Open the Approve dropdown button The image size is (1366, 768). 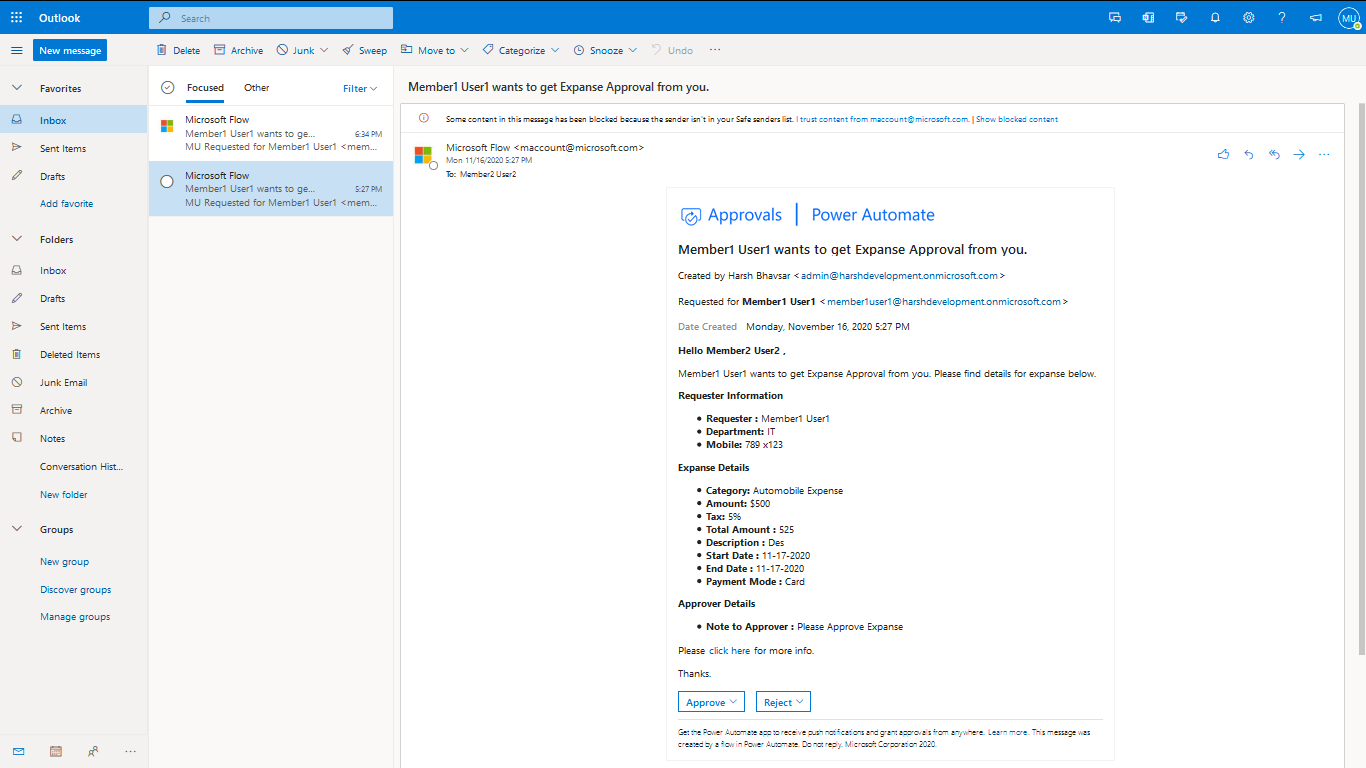tap(711, 702)
